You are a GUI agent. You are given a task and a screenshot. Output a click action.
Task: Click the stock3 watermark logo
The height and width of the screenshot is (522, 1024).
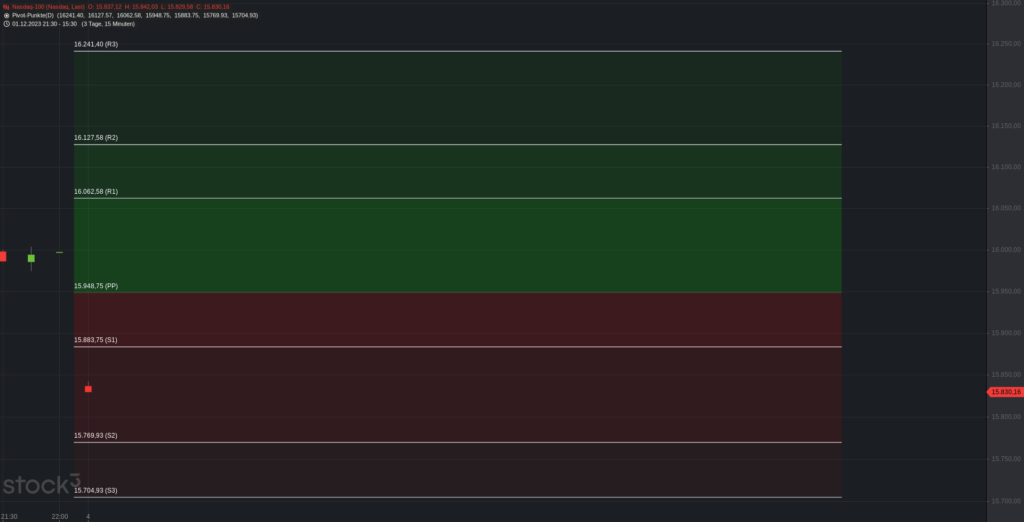tap(41, 484)
